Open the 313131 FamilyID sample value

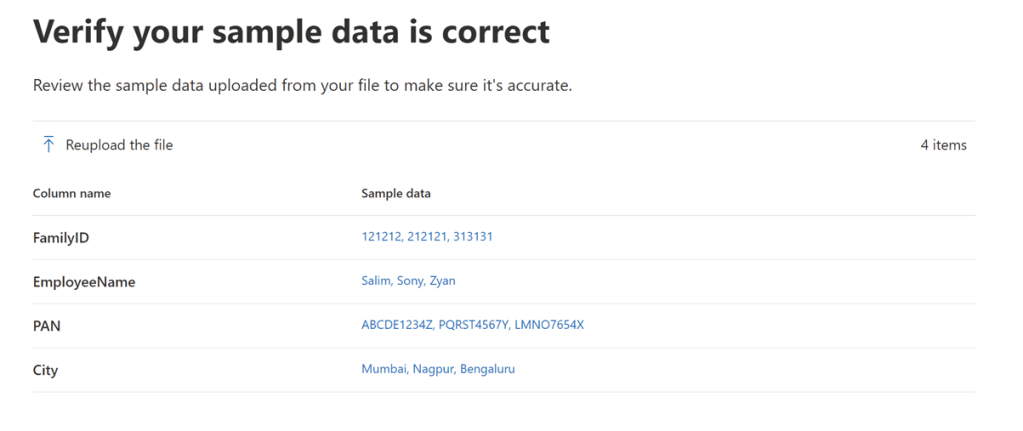click(x=473, y=237)
